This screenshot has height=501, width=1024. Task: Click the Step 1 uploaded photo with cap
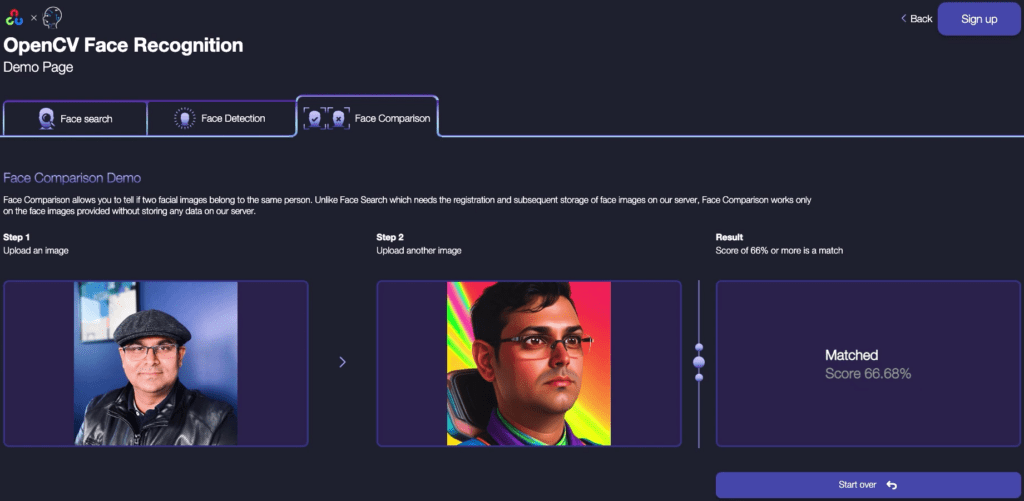155,364
